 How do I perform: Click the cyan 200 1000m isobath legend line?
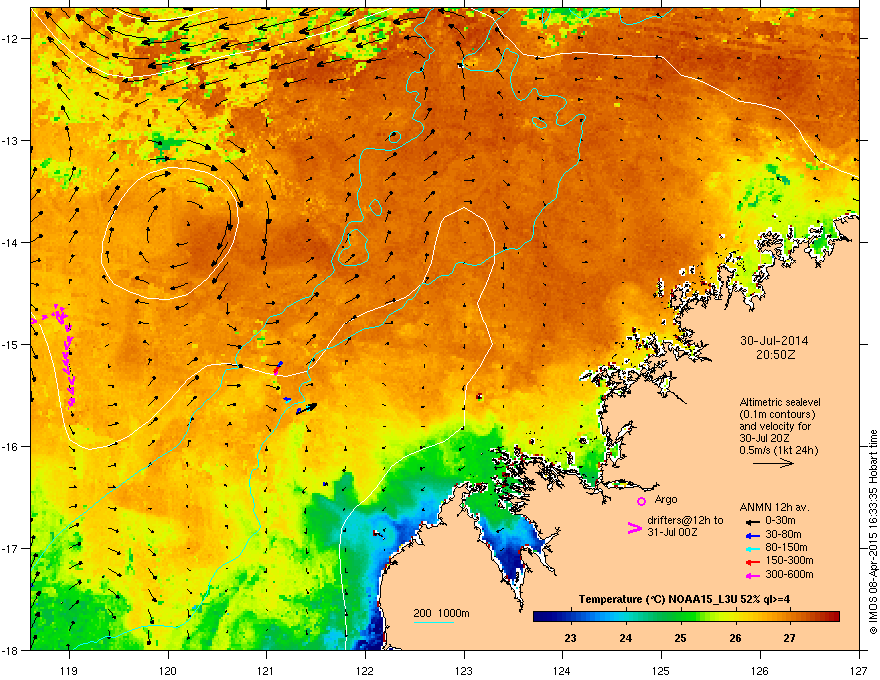(433, 622)
